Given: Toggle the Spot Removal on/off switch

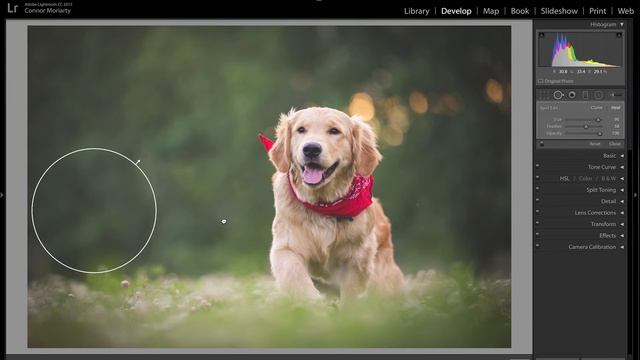Looking at the screenshot, I should click(542, 144).
